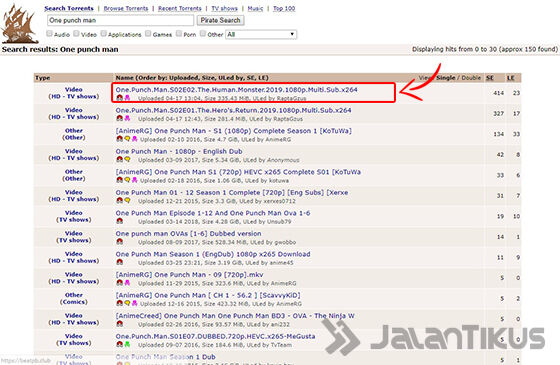Open Search Torrents in the top navigation
This screenshot has width=560, height=365.
pos(69,9)
